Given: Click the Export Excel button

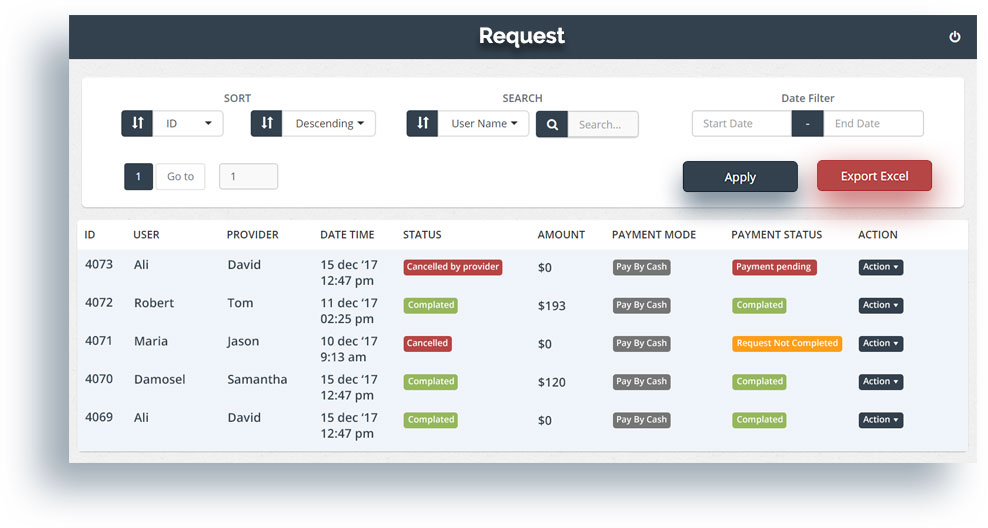Looking at the screenshot, I should (x=874, y=176).
